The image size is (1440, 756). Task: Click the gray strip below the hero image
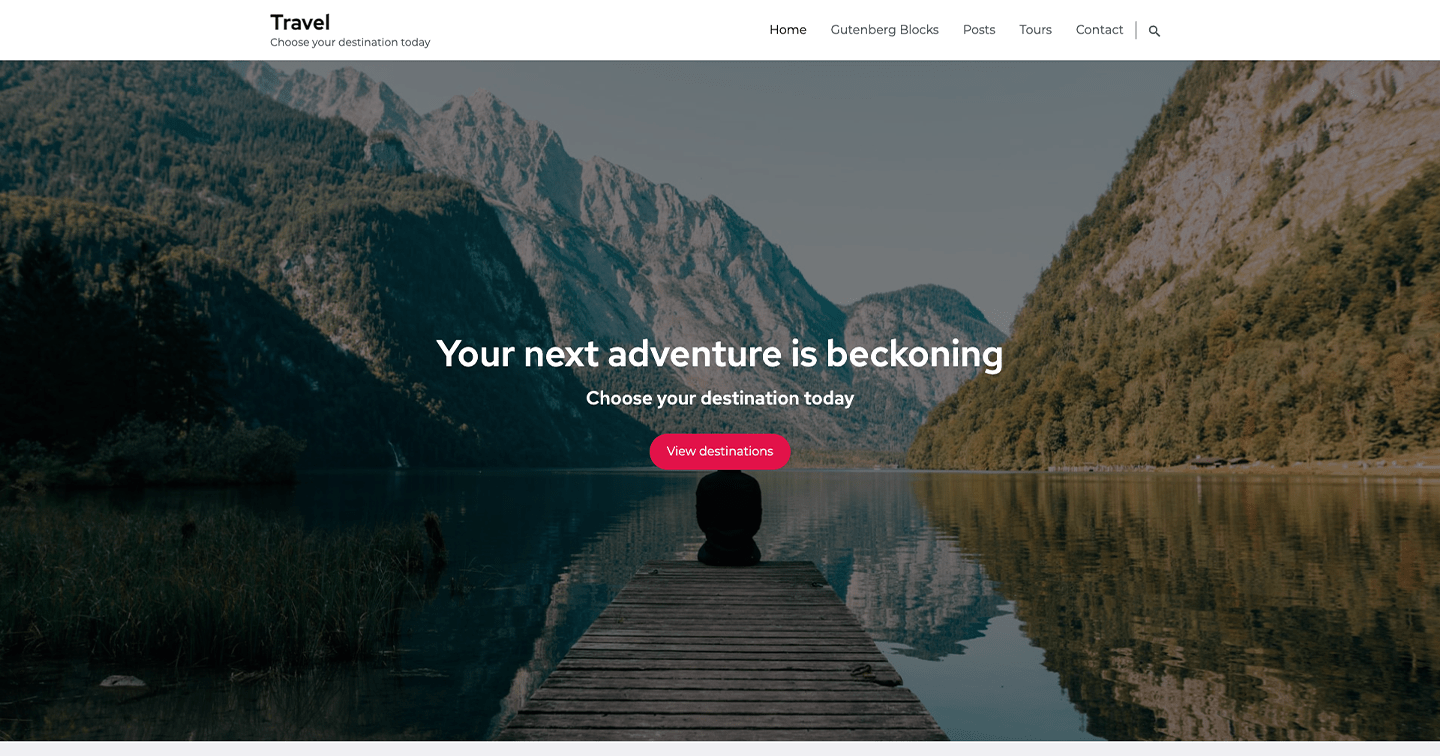[720, 748]
